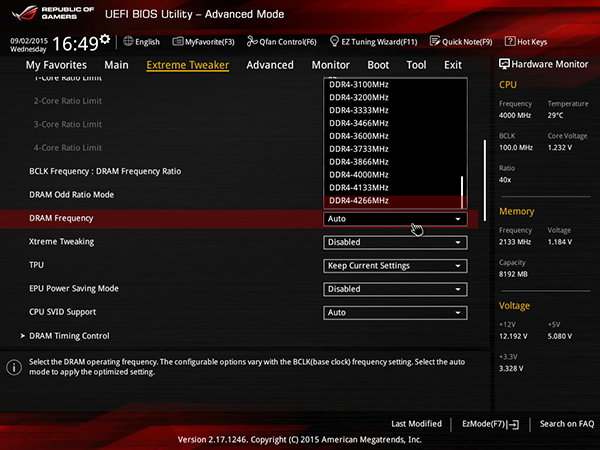Open the TPU Keep Current Settings dropdown

tap(395, 266)
